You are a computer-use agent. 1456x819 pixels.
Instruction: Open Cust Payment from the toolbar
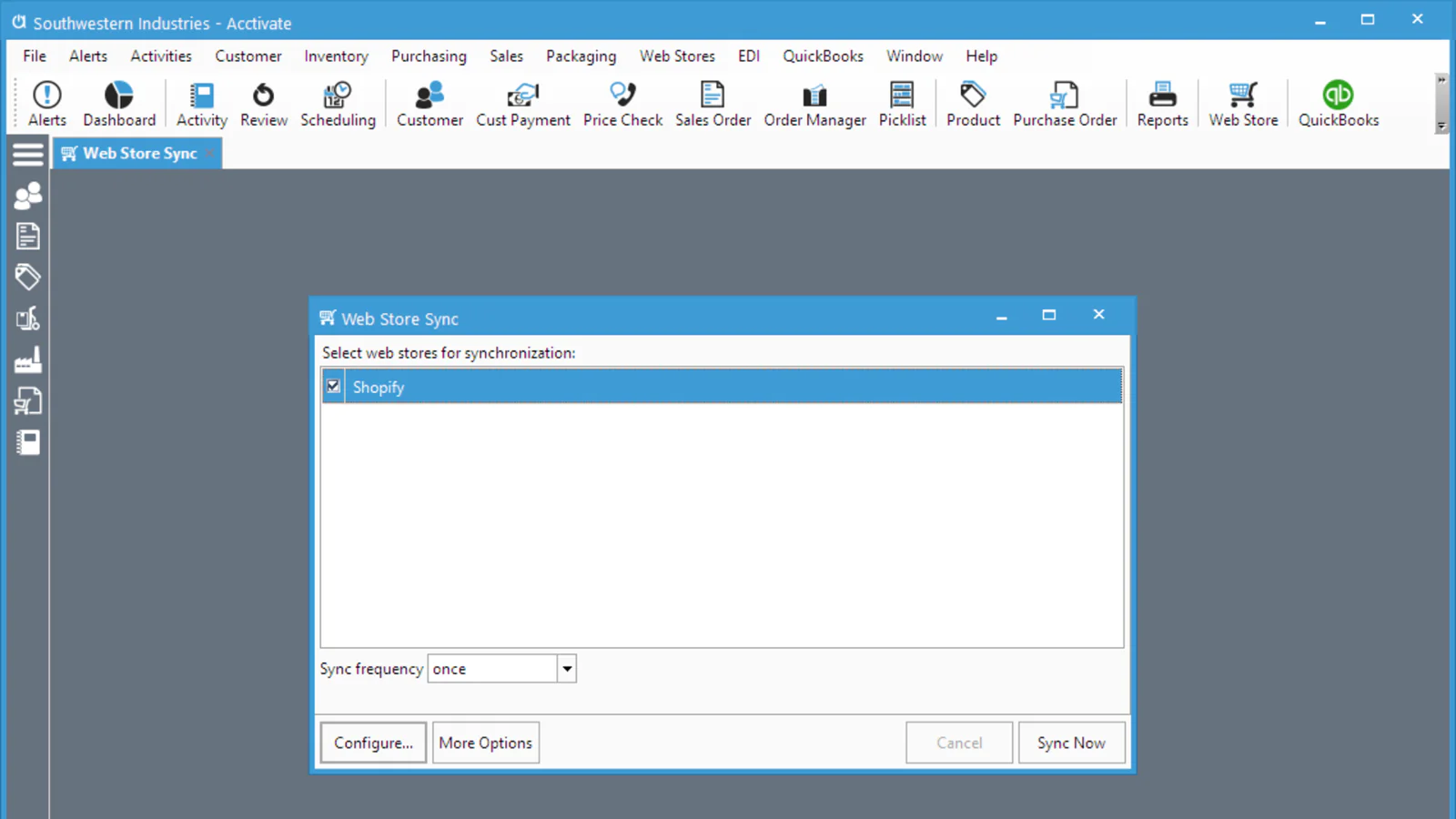tap(523, 104)
